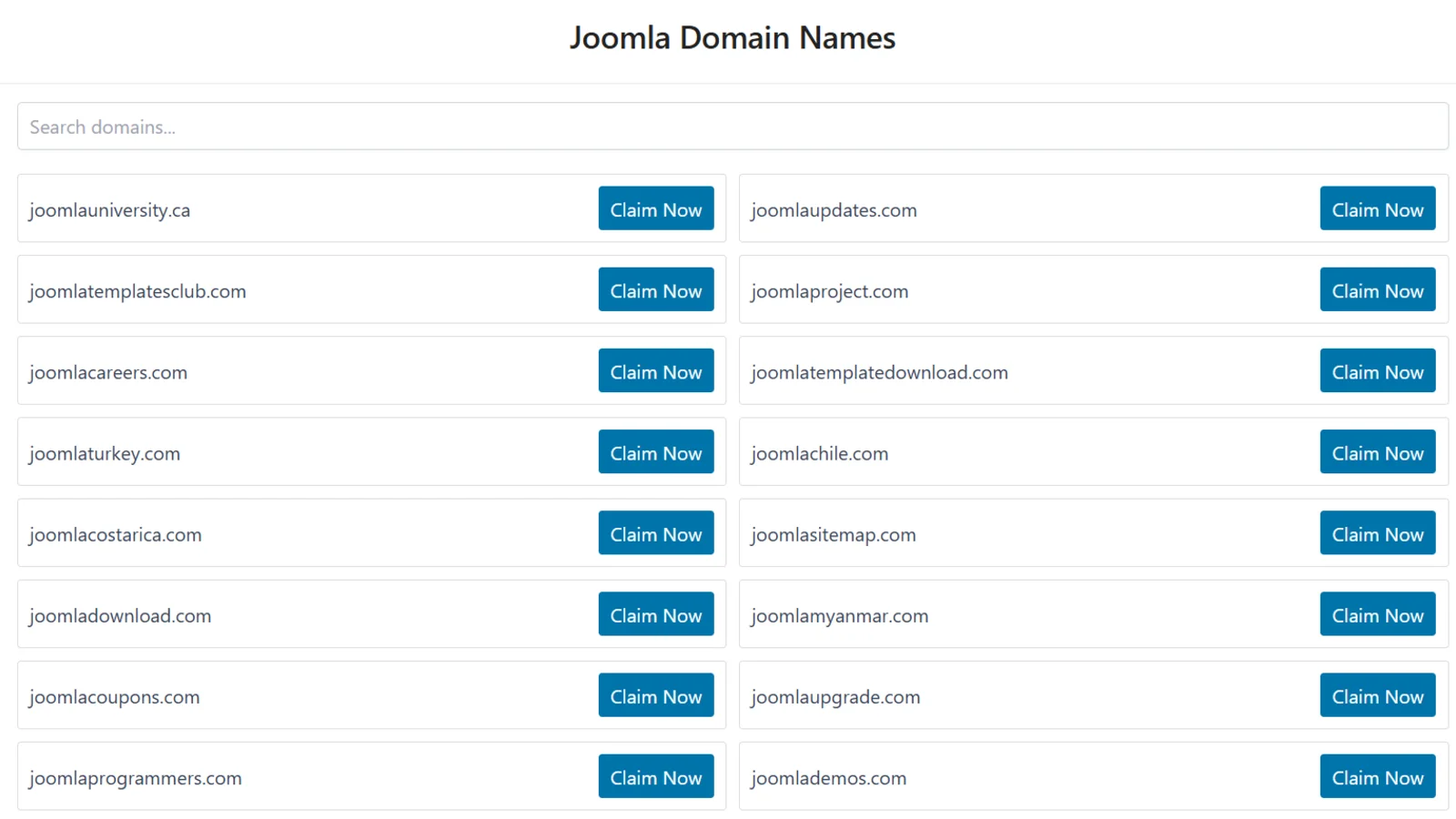Select the joomlaupgrade.com domain text

tap(835, 697)
